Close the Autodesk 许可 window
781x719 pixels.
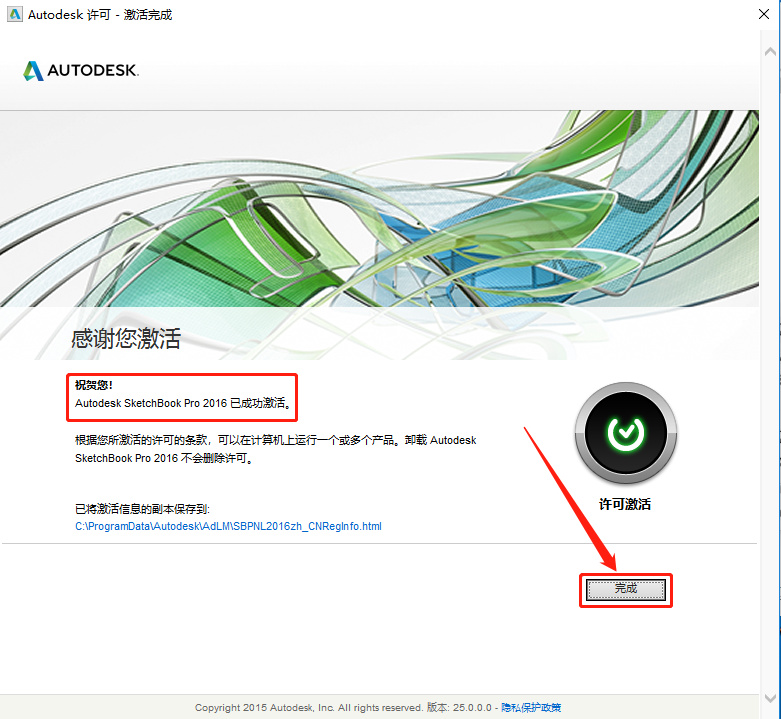(764, 14)
